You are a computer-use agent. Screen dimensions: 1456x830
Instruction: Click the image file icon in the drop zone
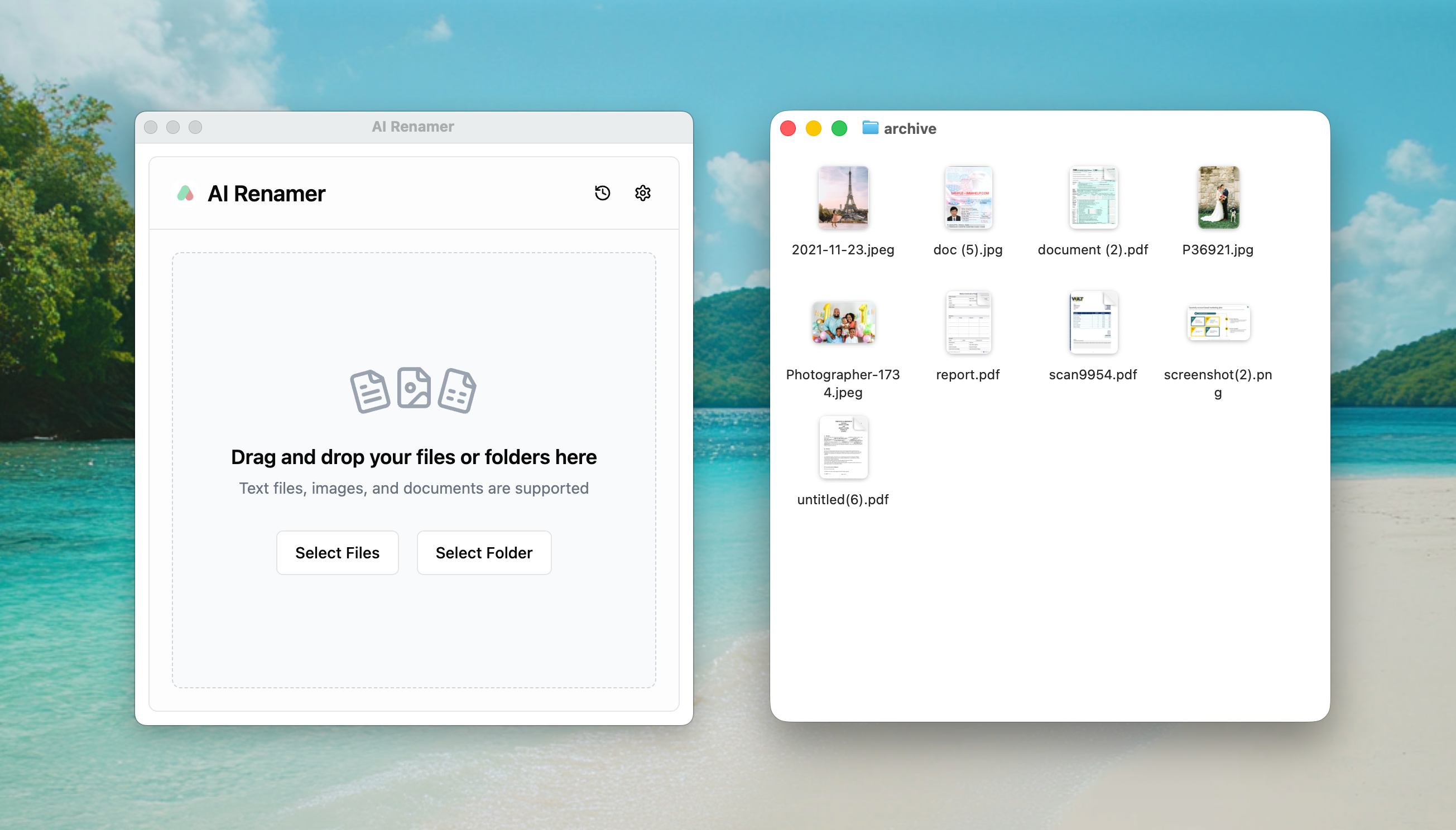click(414, 389)
